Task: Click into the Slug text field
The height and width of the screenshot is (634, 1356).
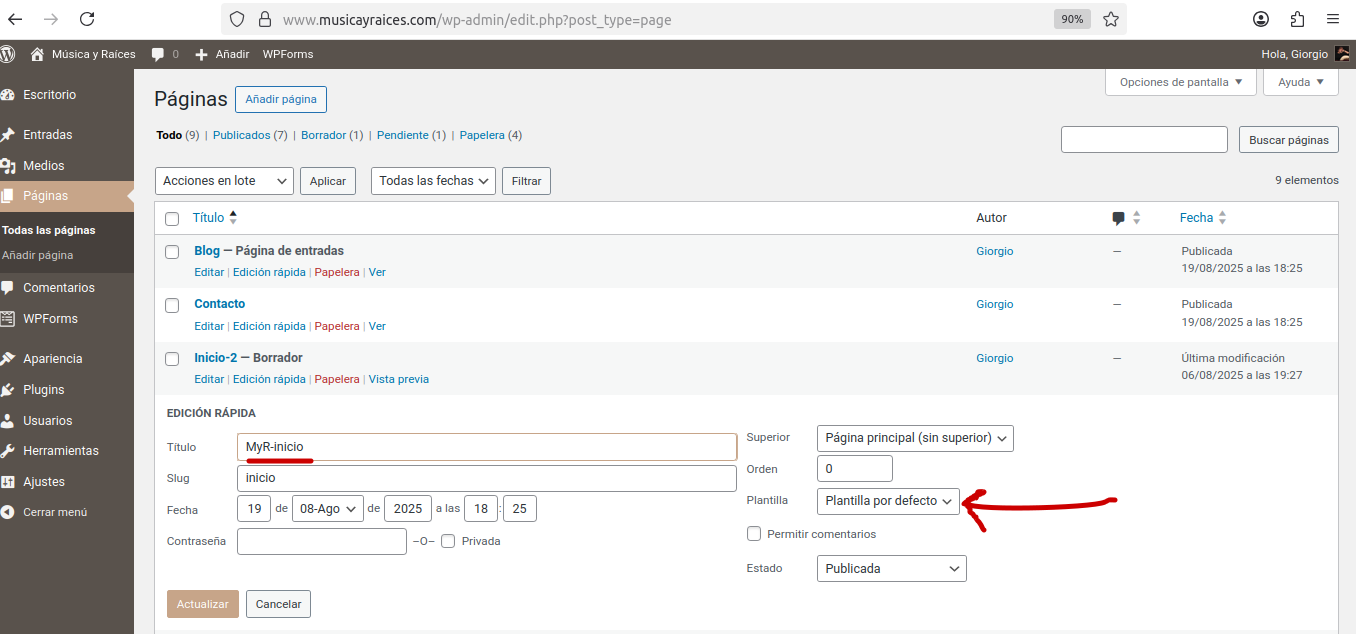Action: [x=486, y=478]
